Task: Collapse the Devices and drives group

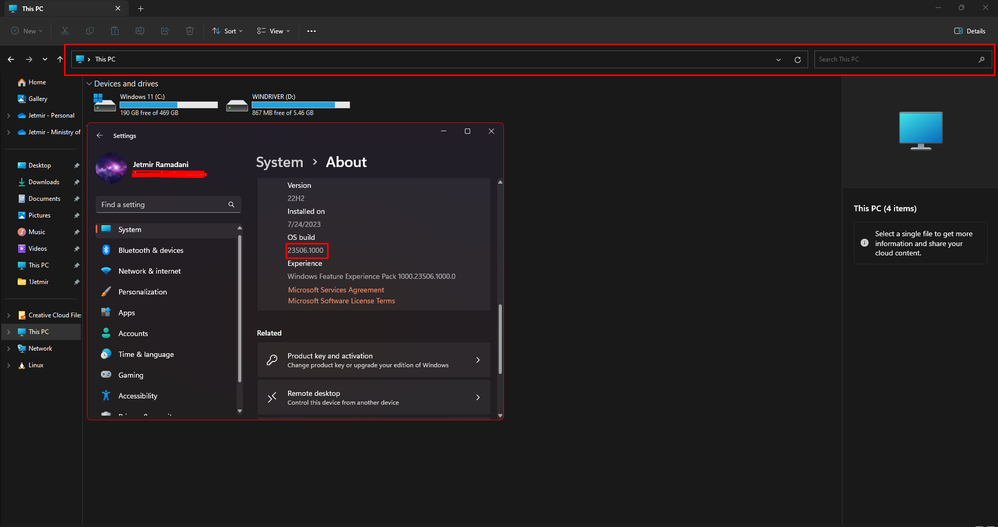Action: pyautogui.click(x=88, y=83)
